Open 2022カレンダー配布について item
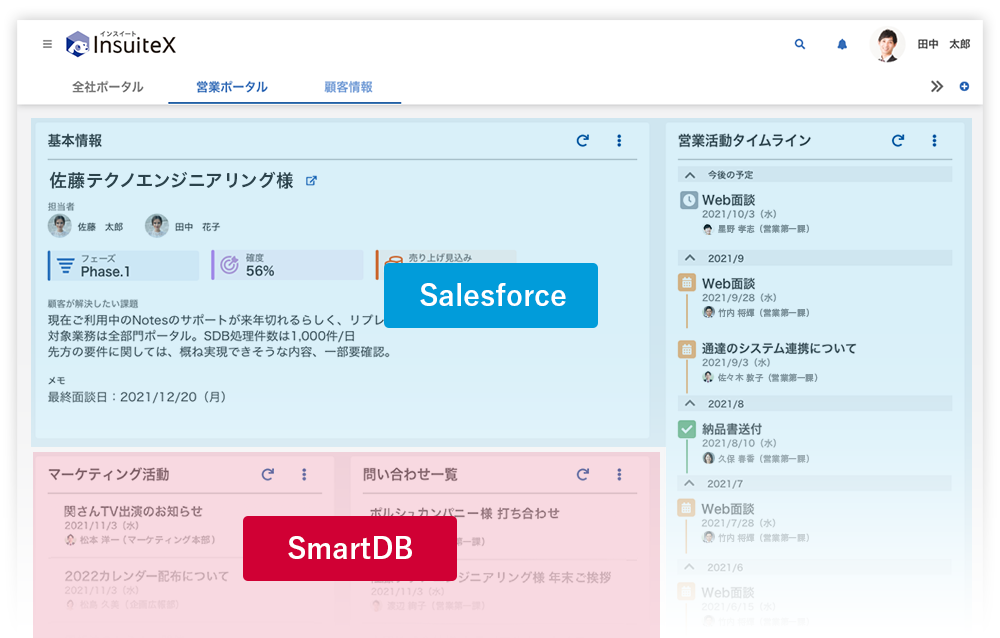The image size is (1000, 638). 147,576
